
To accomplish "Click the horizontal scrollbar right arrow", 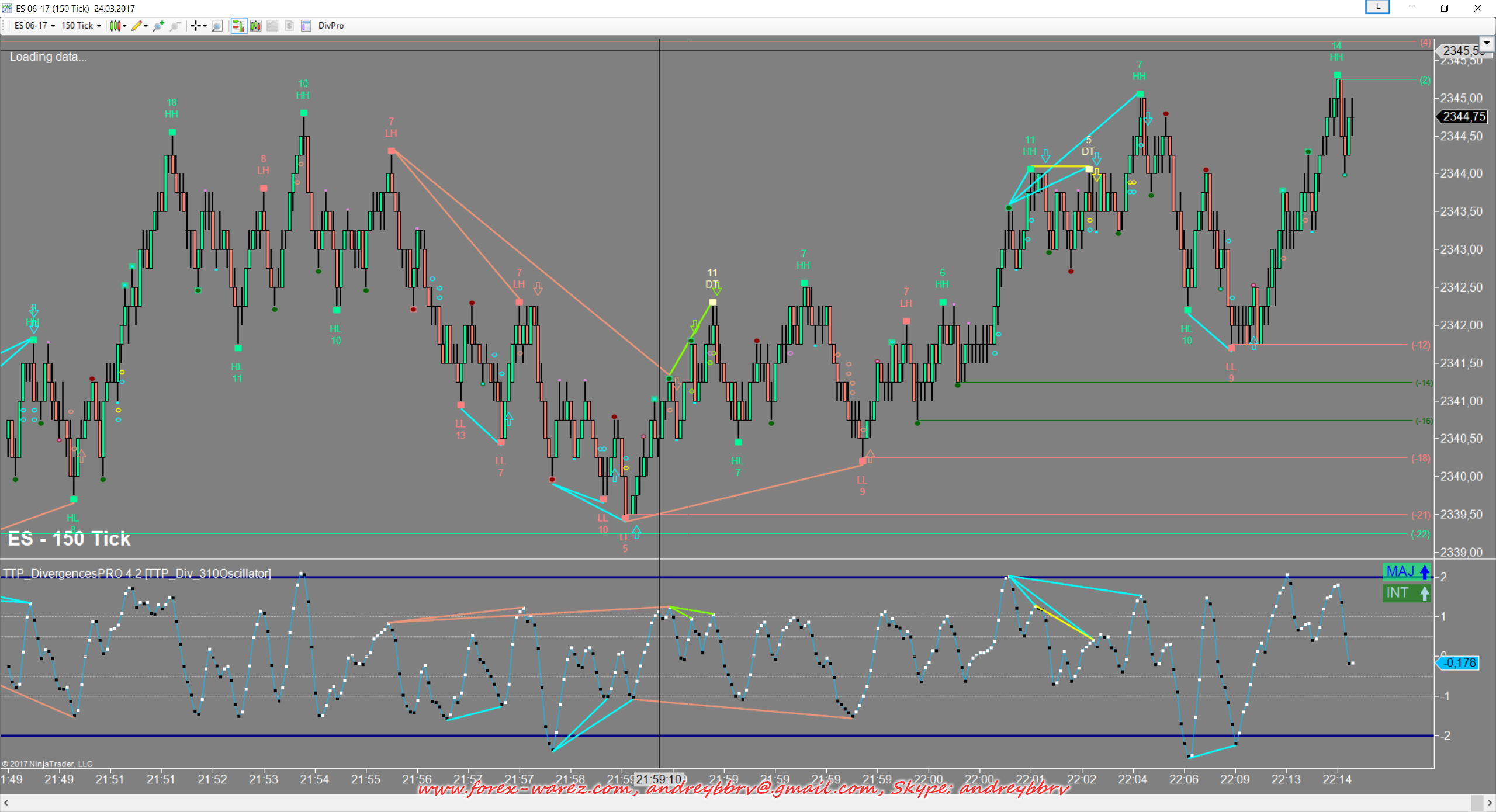I will [1489, 804].
